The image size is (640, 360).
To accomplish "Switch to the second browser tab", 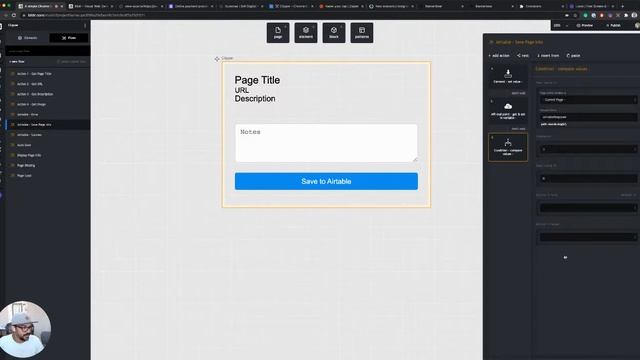I will (x=91, y=6).
